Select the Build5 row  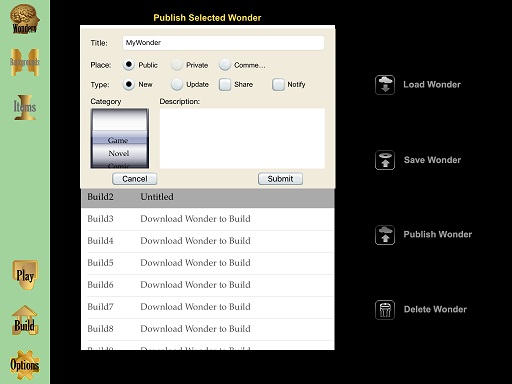pos(208,263)
